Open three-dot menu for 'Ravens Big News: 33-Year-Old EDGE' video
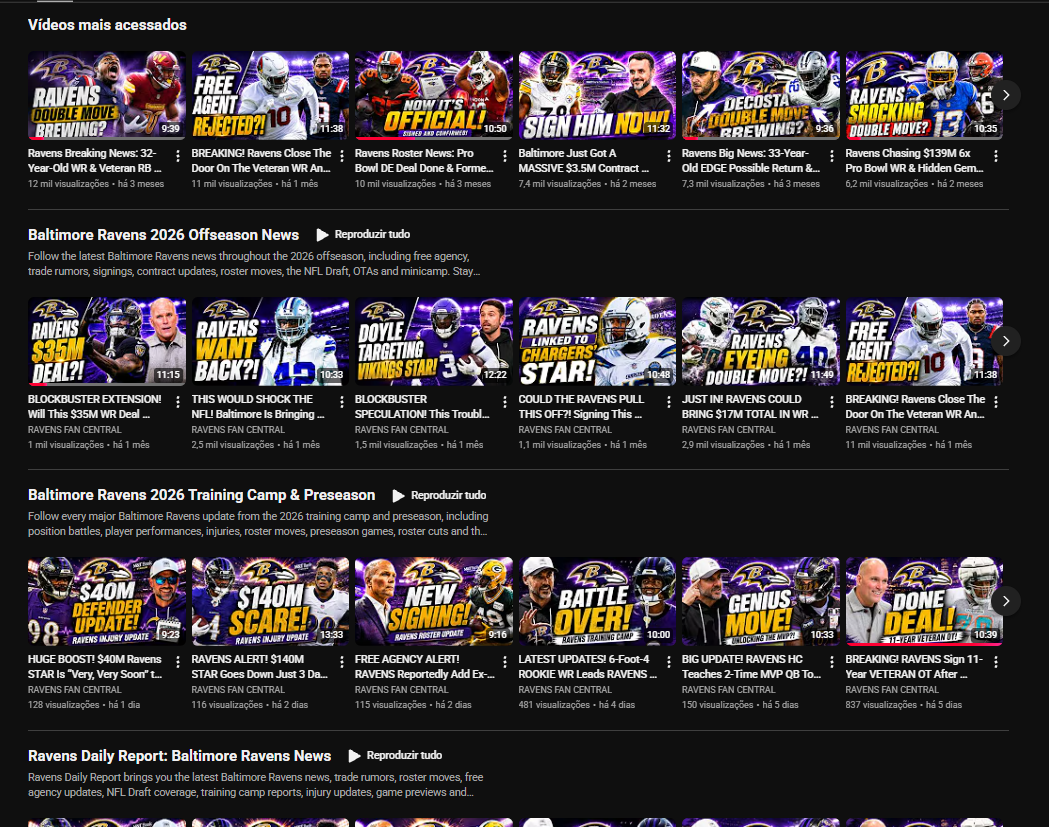This screenshot has height=827, width=1049. (x=832, y=156)
